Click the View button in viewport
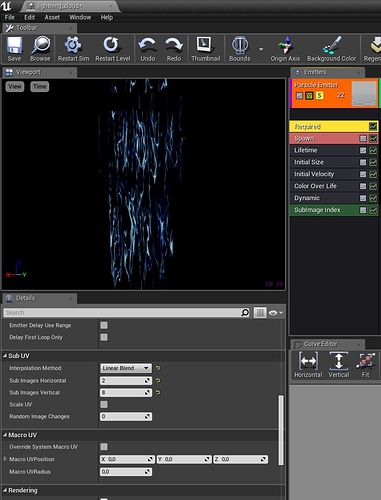Screen dimensions: 381x500 pyautogui.click(x=15, y=87)
